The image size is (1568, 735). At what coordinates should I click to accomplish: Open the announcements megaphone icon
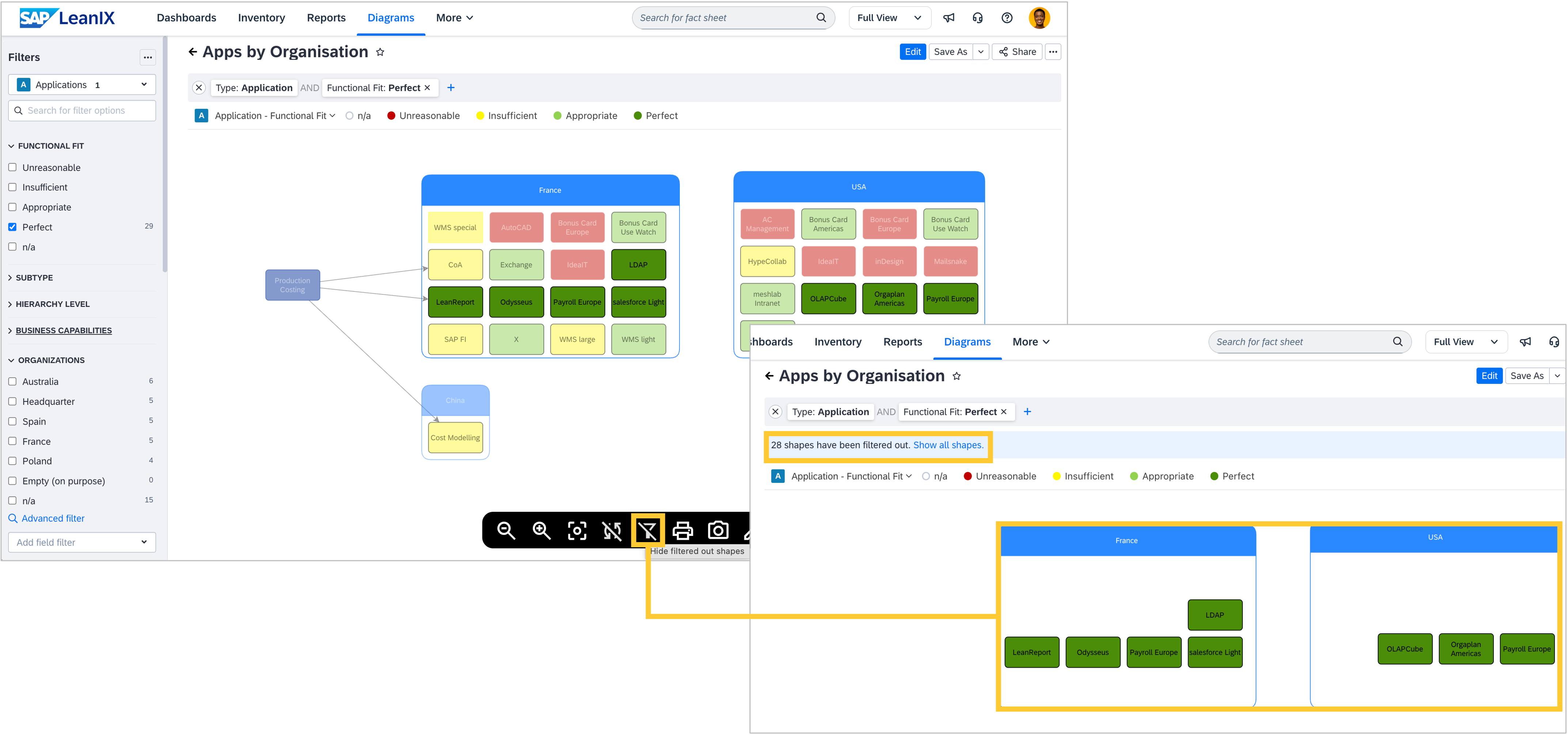(948, 18)
